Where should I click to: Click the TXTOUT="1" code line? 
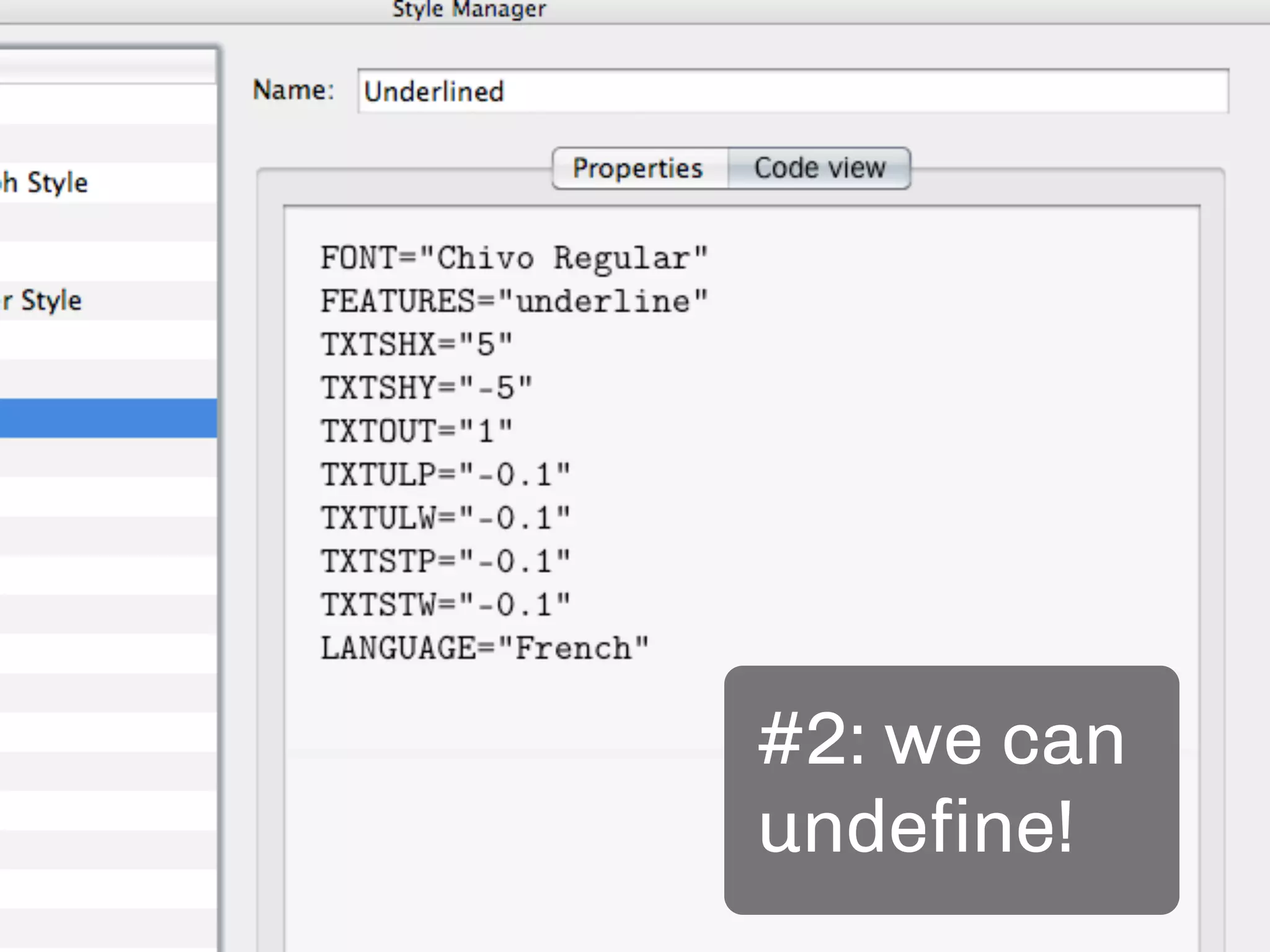point(417,431)
